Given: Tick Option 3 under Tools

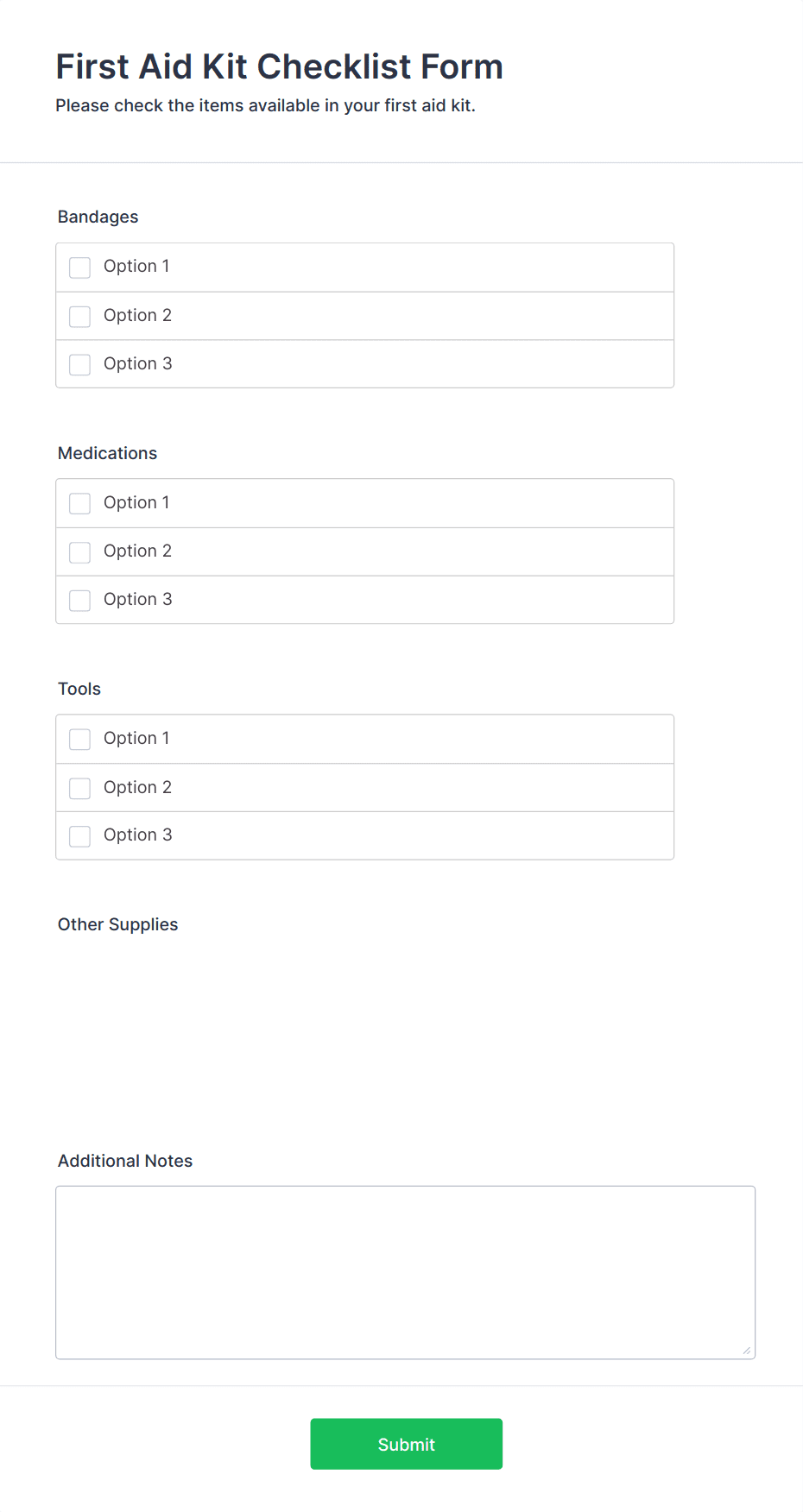Looking at the screenshot, I should [79, 836].
